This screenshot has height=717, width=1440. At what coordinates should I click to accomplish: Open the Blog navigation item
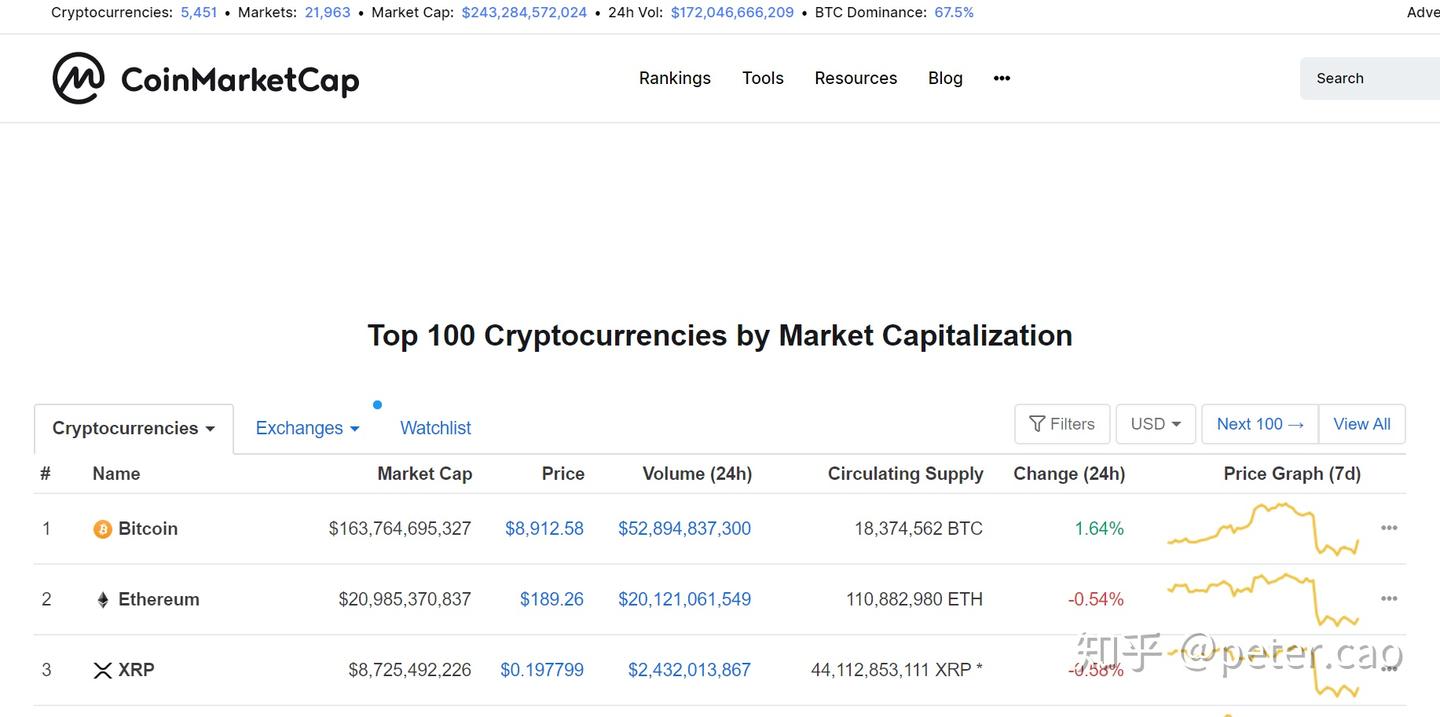click(945, 78)
